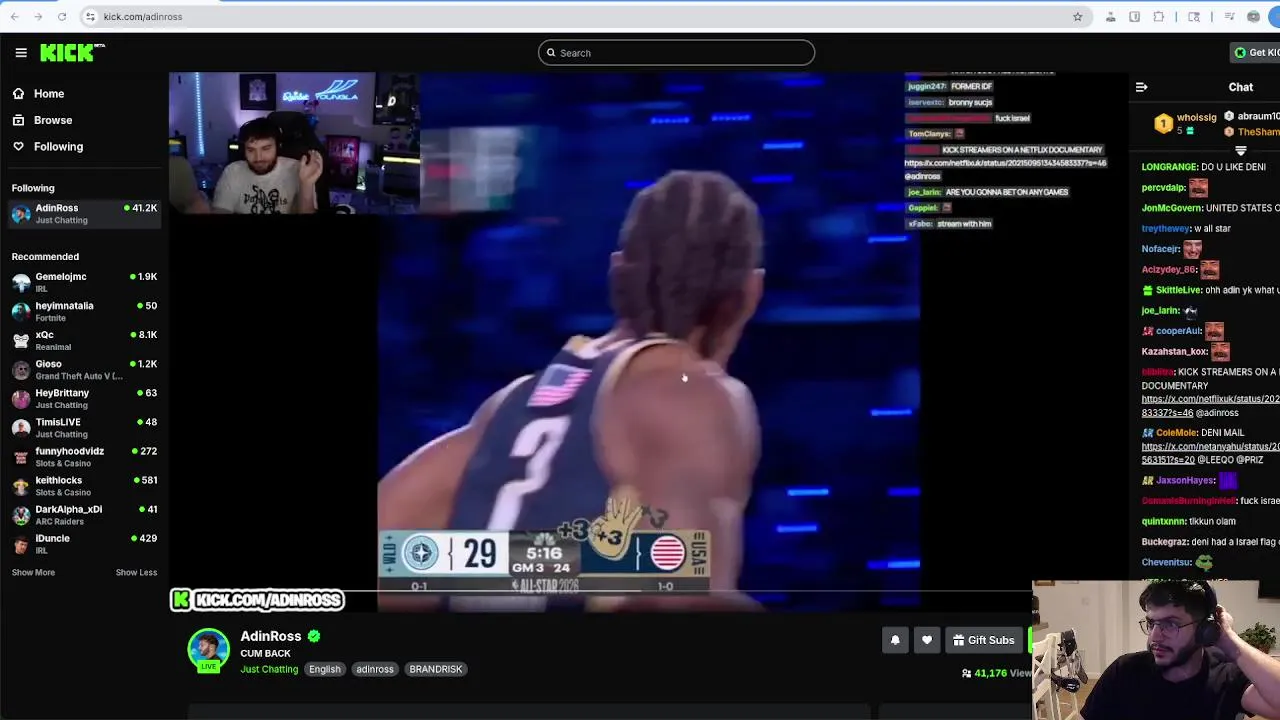Click AdinRoss's live profile avatar

click(209, 650)
